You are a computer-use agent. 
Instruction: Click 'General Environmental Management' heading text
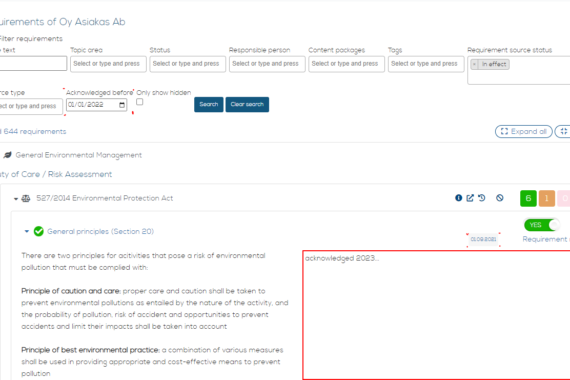[x=79, y=155]
